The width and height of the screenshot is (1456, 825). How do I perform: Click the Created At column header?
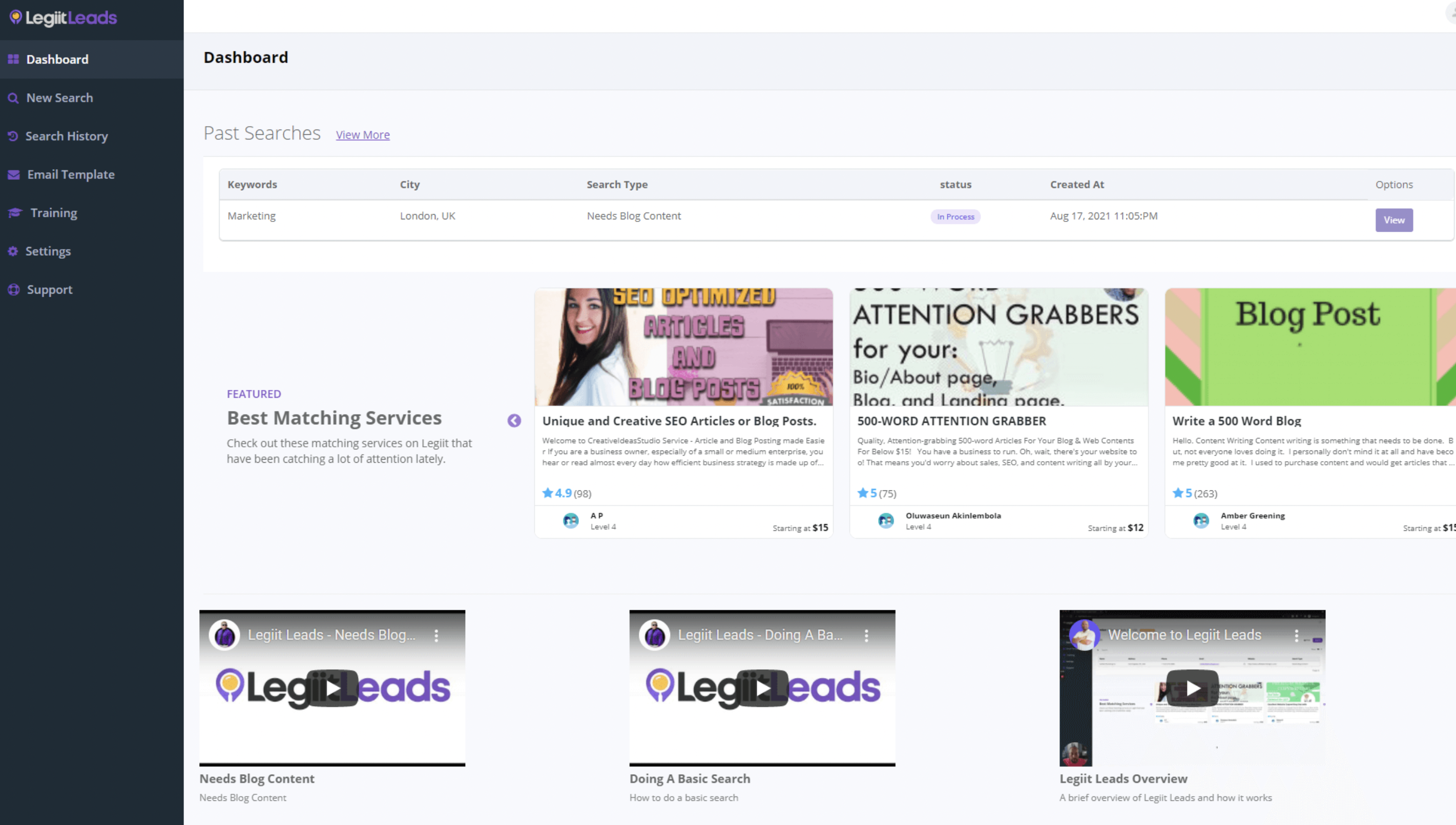(x=1076, y=184)
